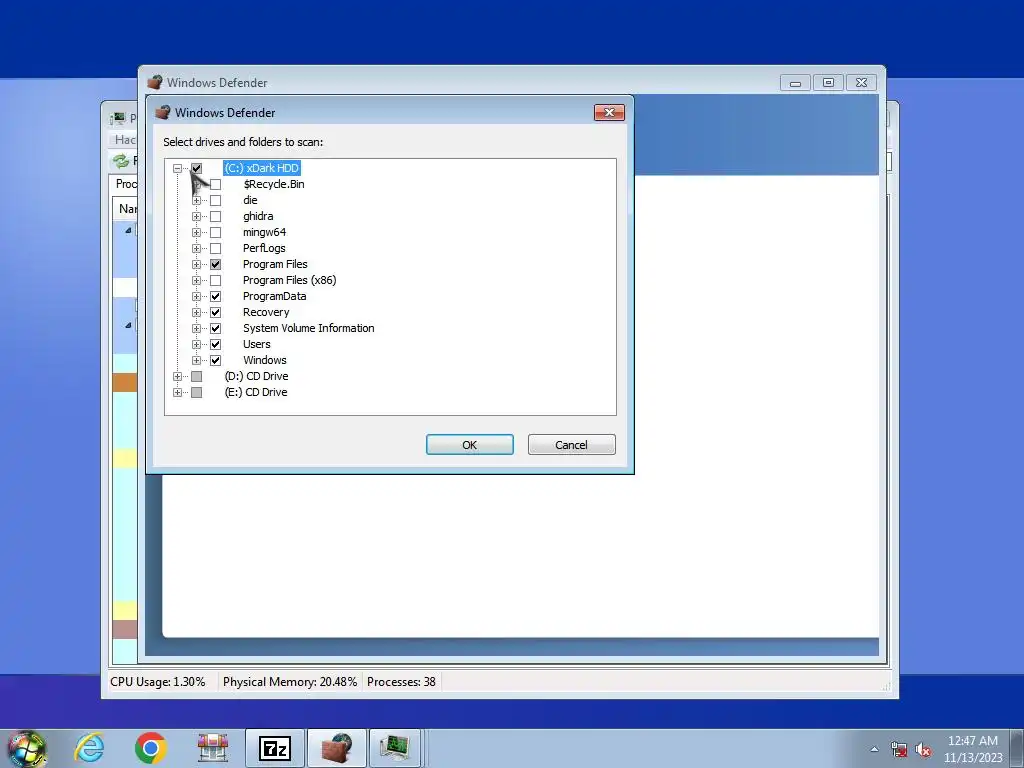
Task: Uncheck the Users folder checkbox
Action: tap(216, 344)
